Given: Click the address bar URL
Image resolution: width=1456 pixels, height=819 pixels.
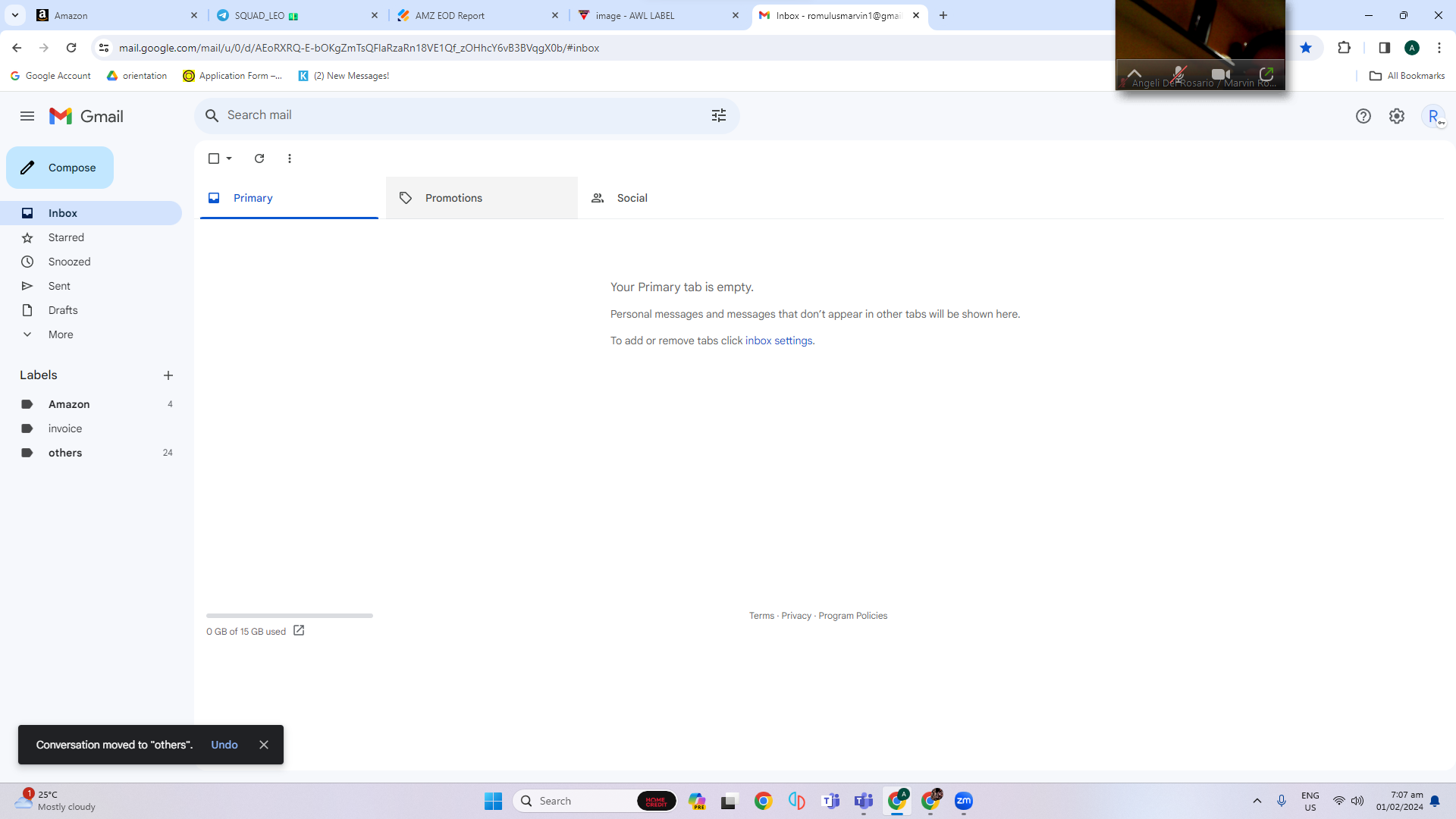Looking at the screenshot, I should click(x=359, y=48).
